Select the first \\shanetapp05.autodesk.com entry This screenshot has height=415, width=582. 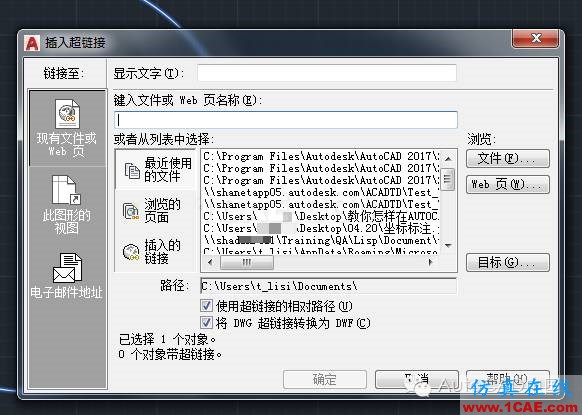pos(321,192)
